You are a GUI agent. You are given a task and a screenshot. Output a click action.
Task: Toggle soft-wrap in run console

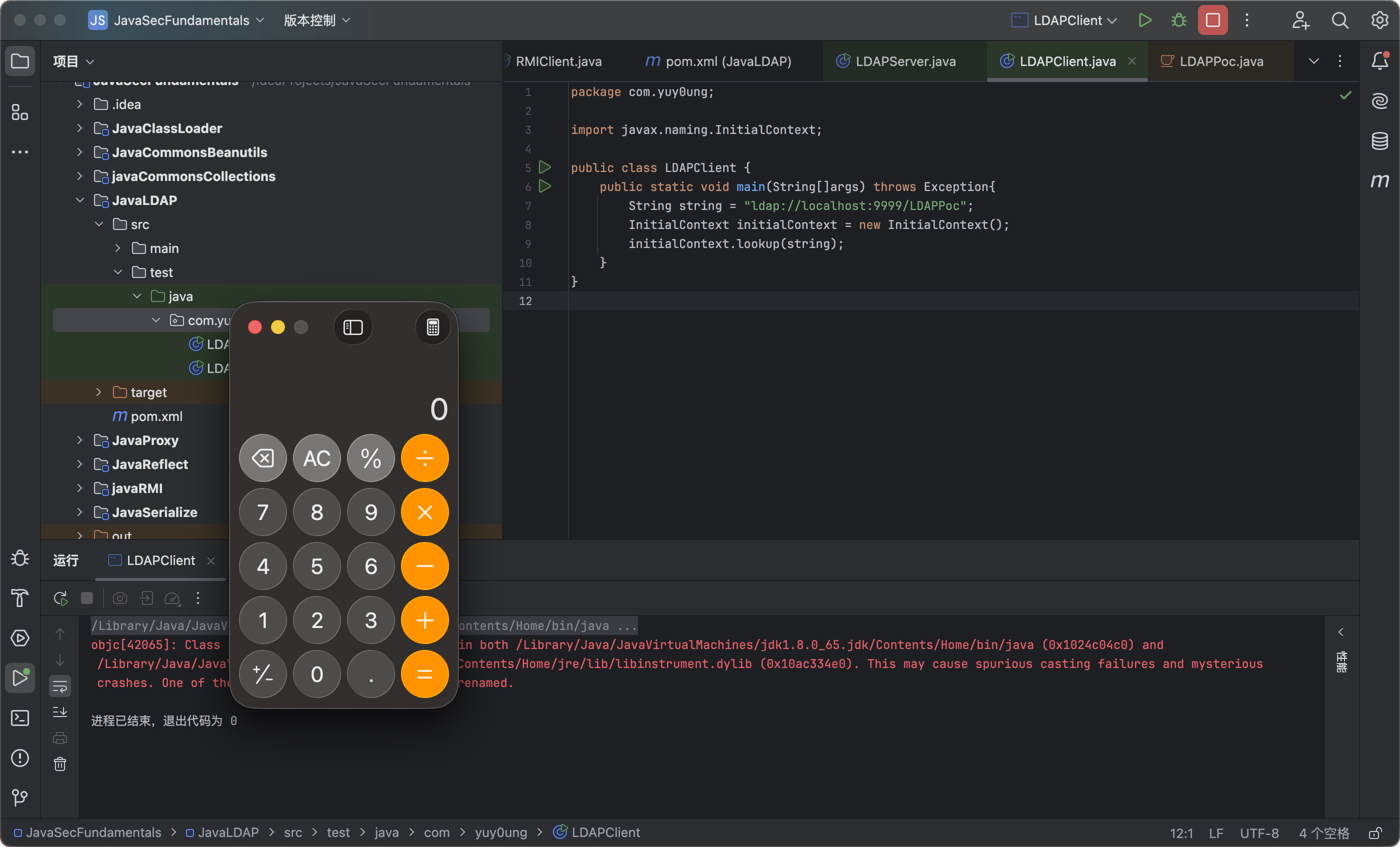coord(59,685)
